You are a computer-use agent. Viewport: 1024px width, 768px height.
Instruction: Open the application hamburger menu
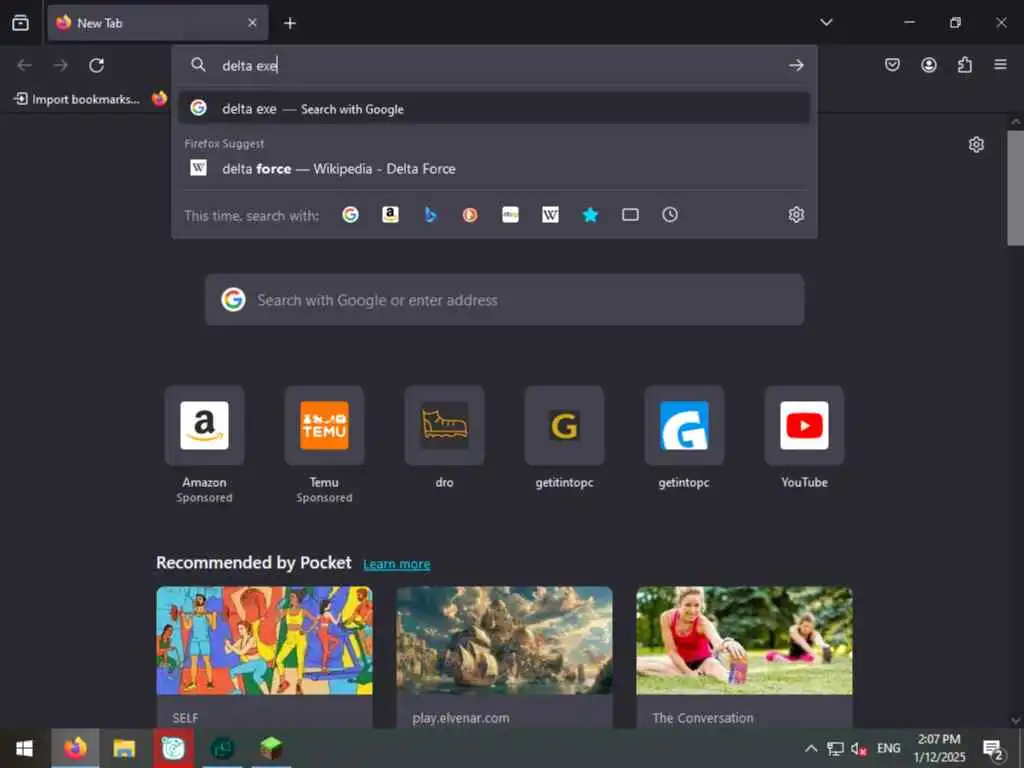tap(1000, 65)
